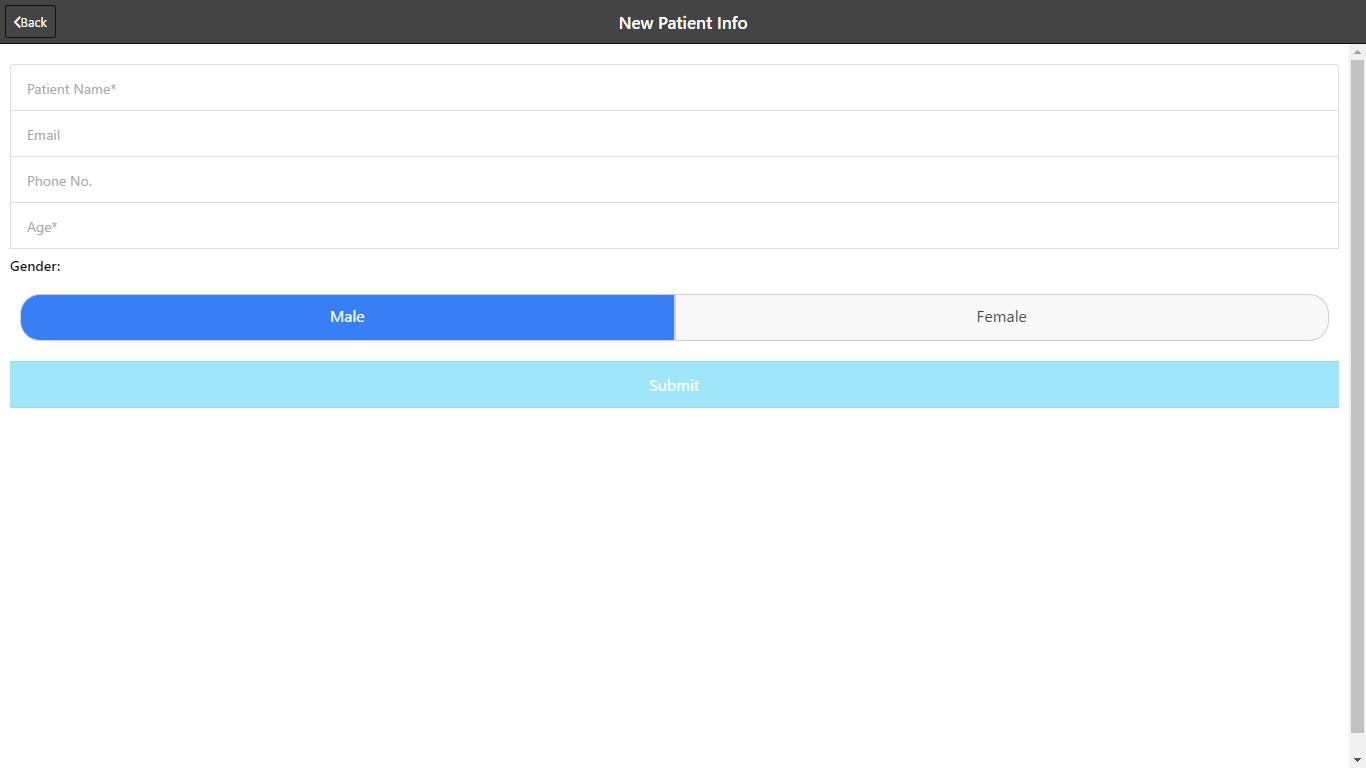Click the Age input field

[674, 227]
